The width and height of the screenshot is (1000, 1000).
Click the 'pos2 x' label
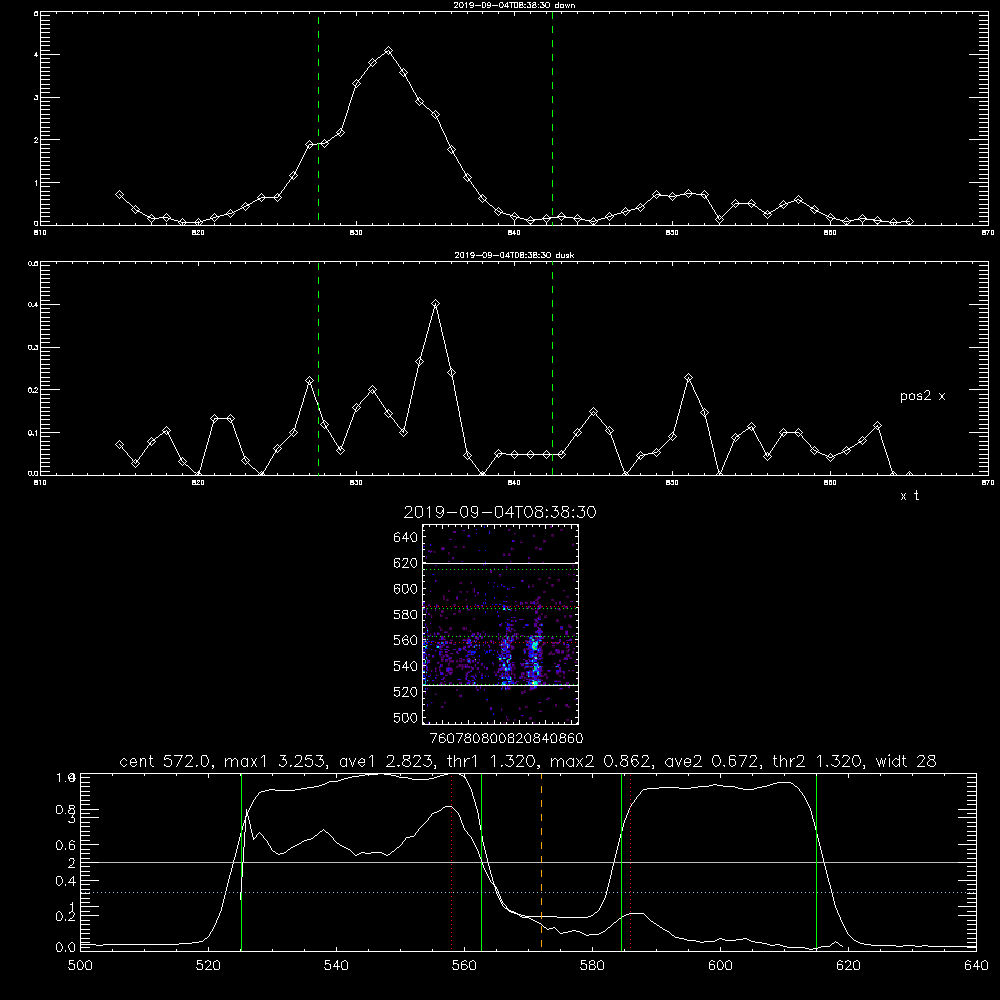click(x=922, y=396)
